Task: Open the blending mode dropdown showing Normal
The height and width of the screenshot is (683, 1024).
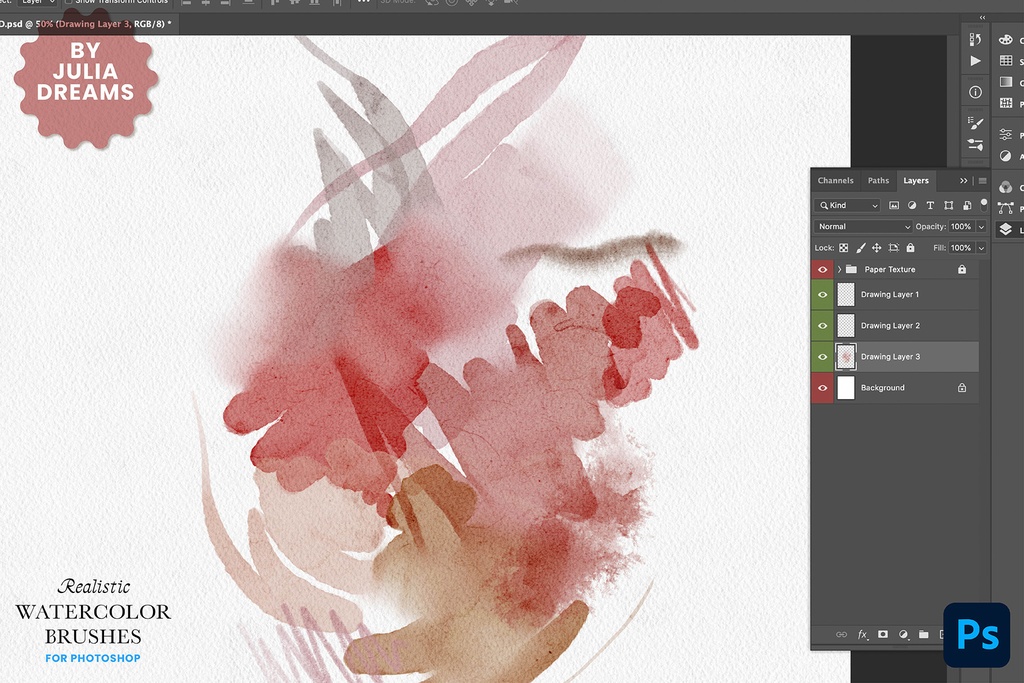Action: (x=860, y=226)
